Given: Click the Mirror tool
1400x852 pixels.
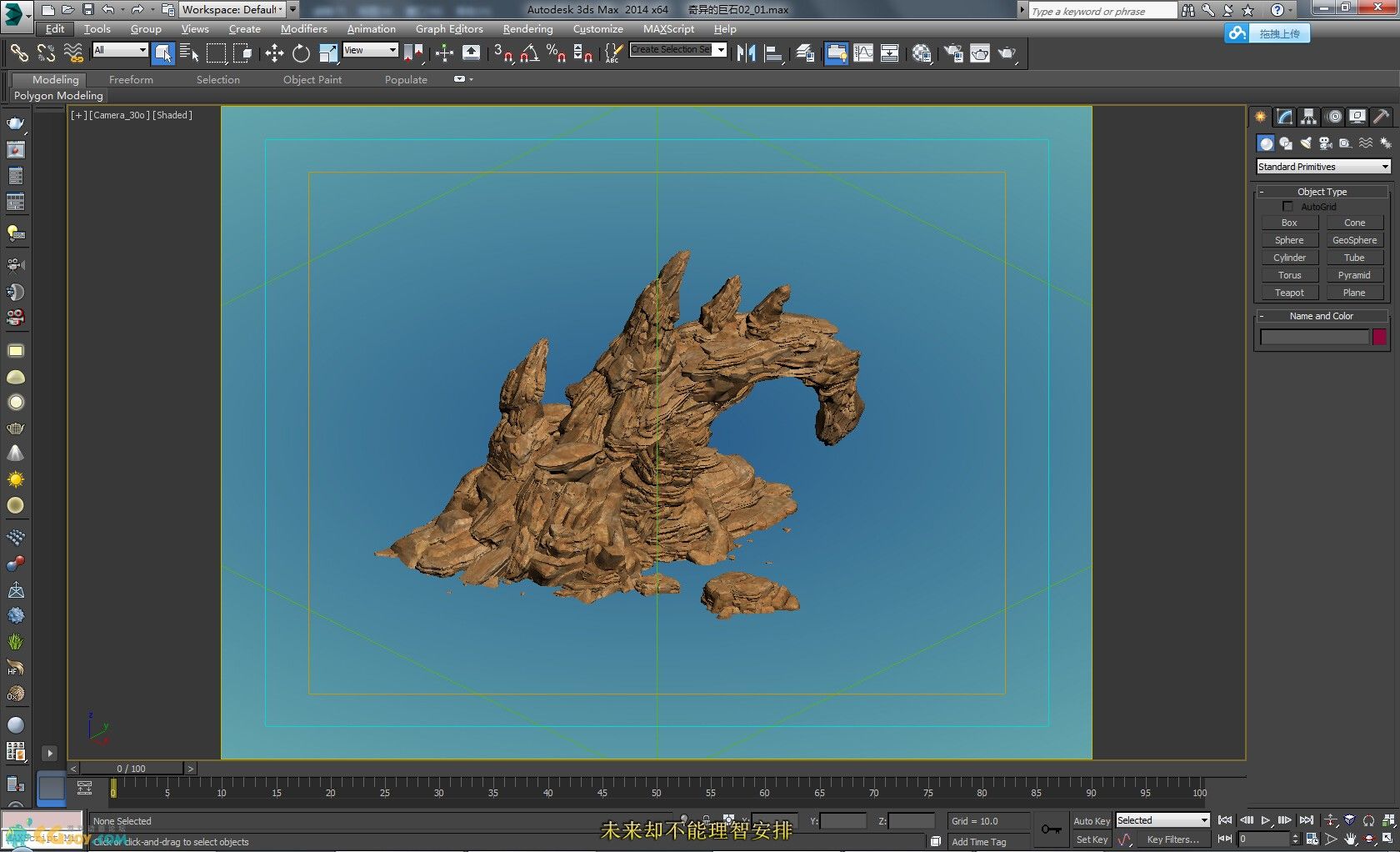Looking at the screenshot, I should coord(746,53).
